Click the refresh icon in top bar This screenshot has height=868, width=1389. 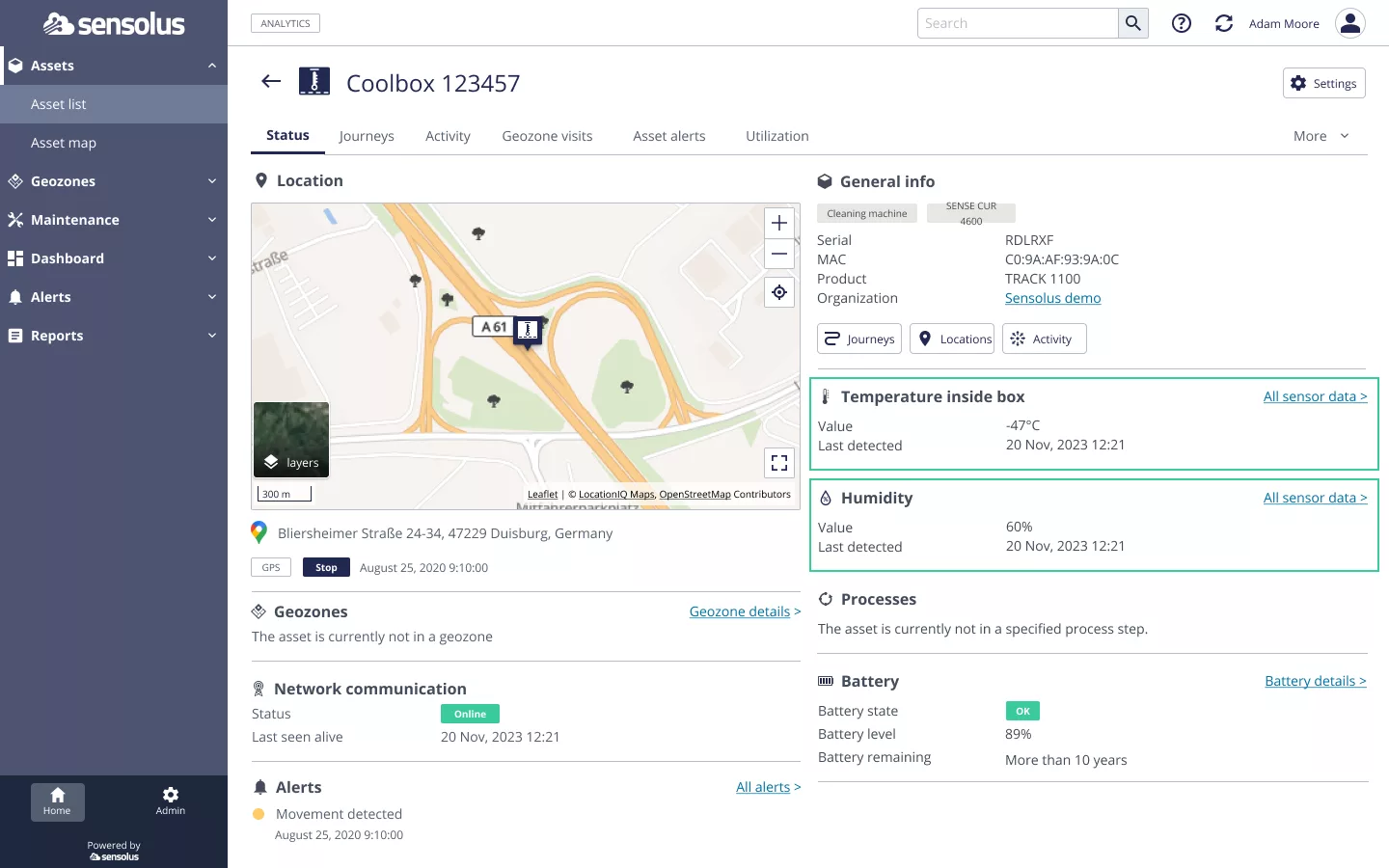pos(1223,23)
